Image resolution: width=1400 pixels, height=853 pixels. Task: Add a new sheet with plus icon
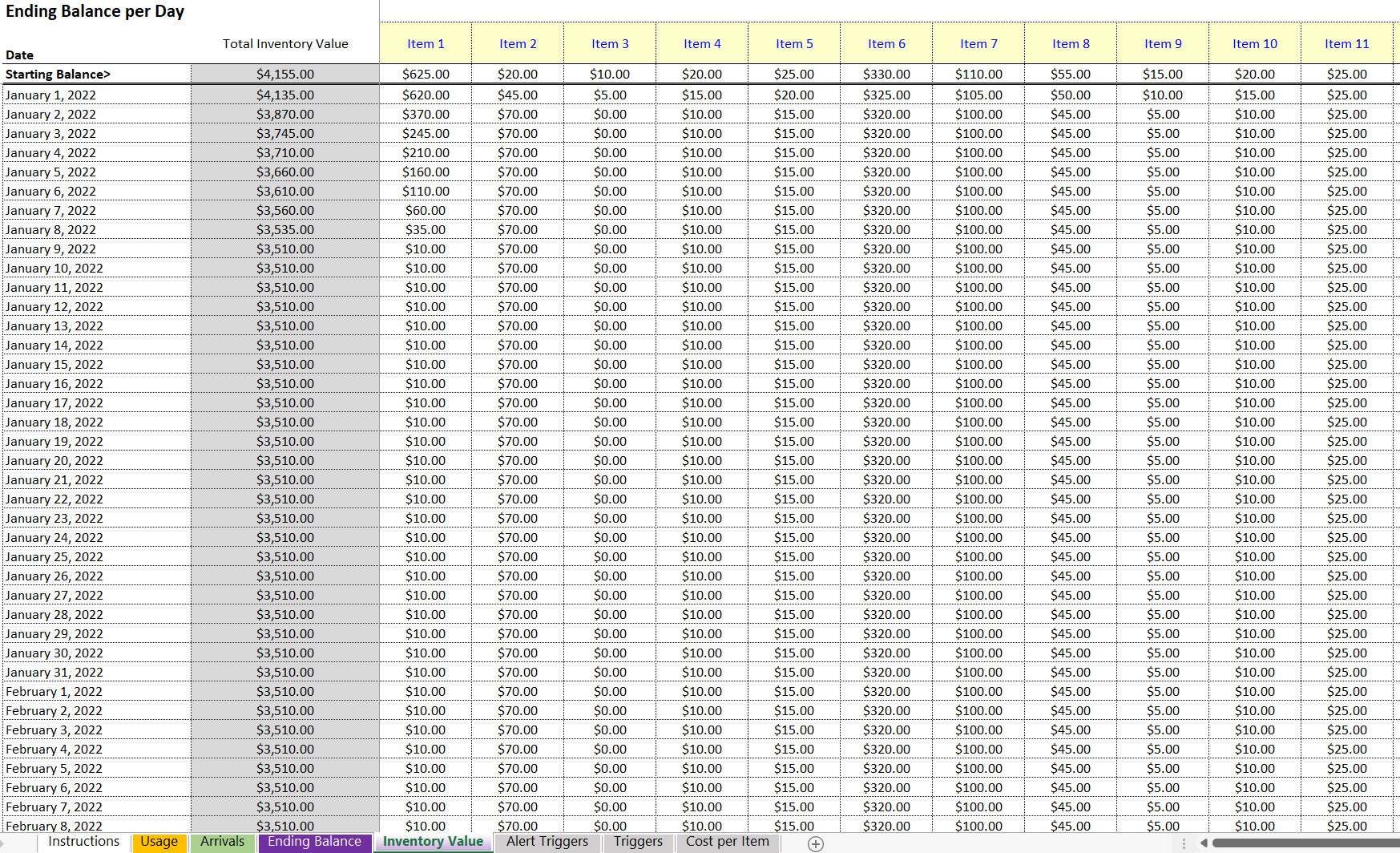point(816,843)
